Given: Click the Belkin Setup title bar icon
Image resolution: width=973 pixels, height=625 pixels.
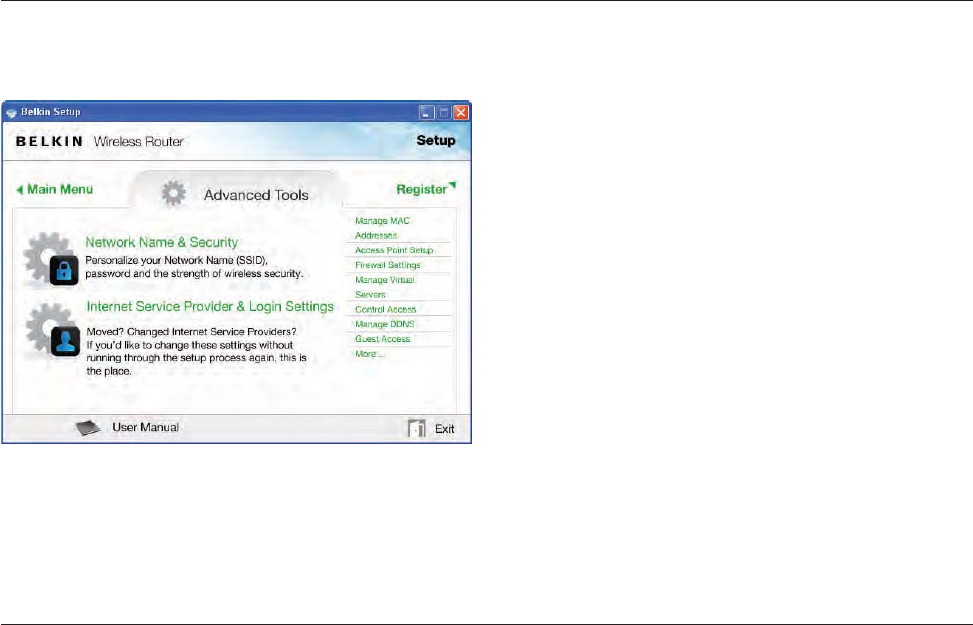Looking at the screenshot, I should coord(11,113).
